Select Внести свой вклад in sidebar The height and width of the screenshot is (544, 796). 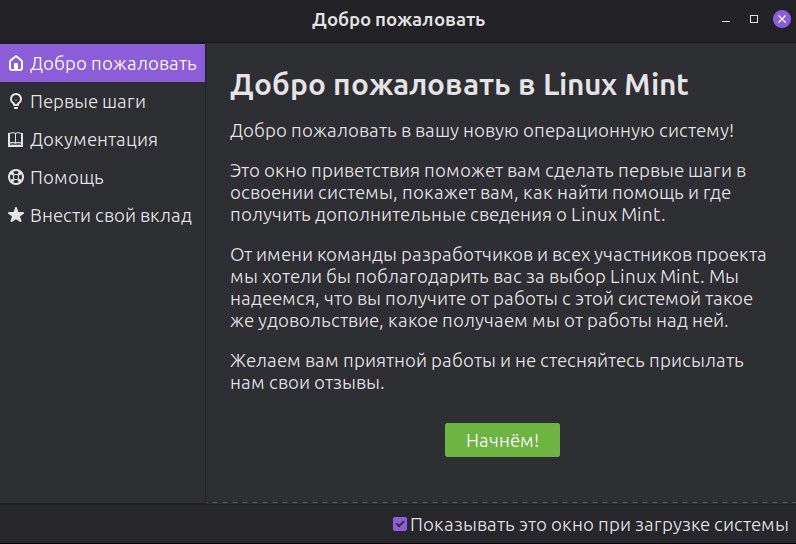pos(103,215)
